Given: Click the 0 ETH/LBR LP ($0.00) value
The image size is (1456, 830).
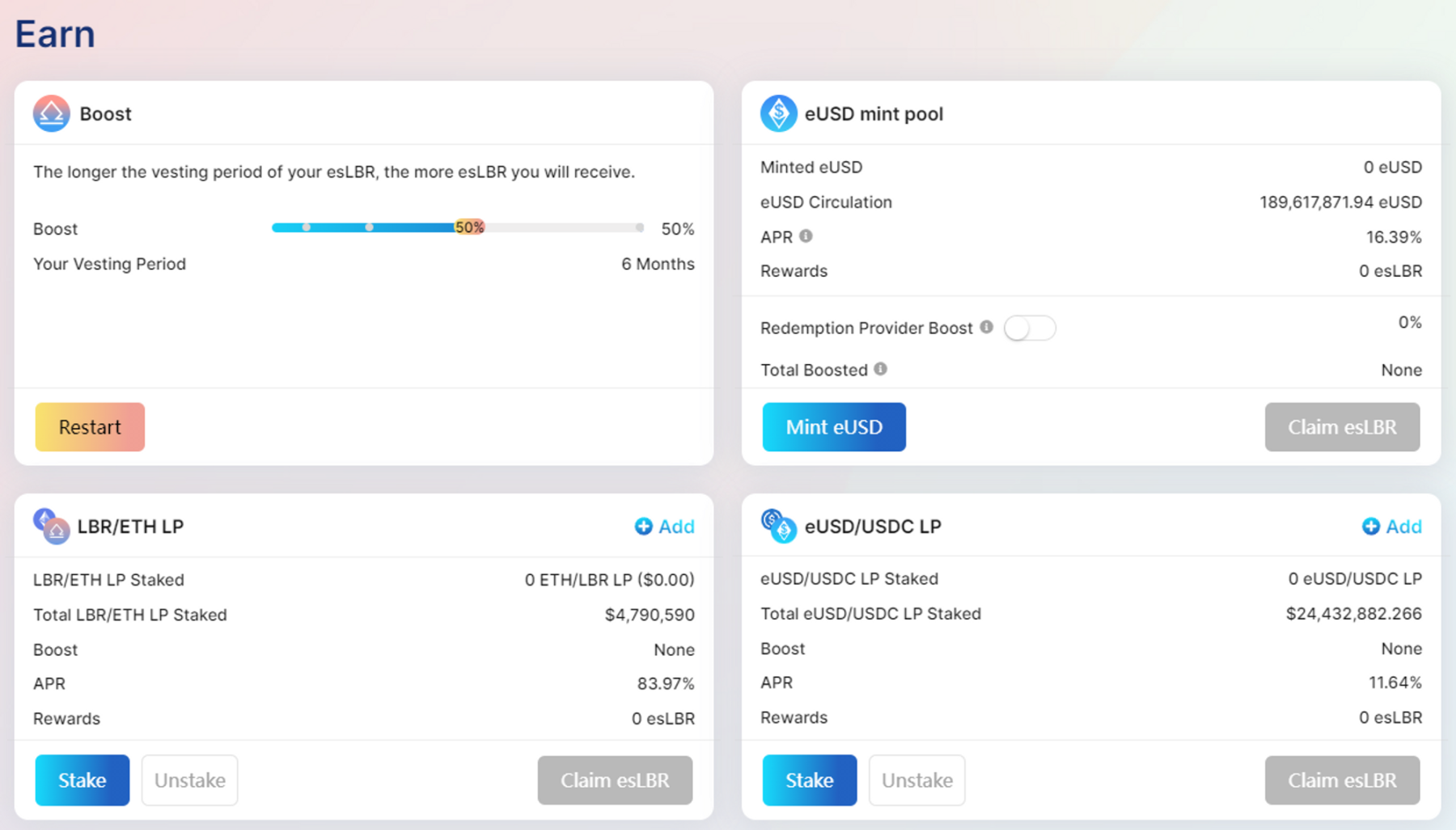Looking at the screenshot, I should (x=609, y=580).
